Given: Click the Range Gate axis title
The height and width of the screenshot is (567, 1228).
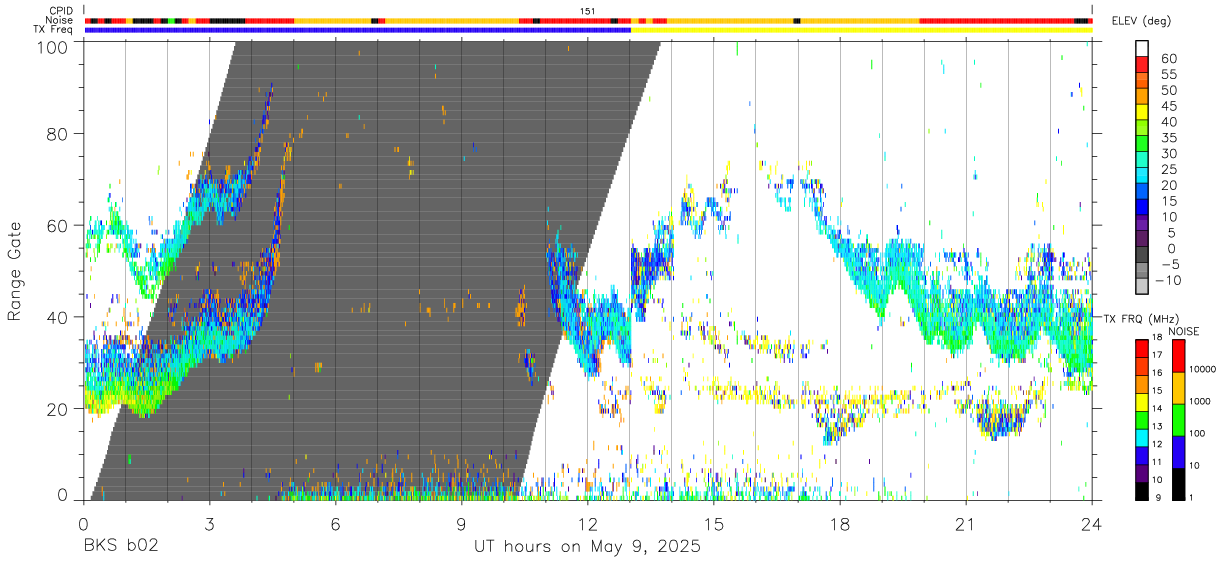Looking at the screenshot, I should coord(17,270).
